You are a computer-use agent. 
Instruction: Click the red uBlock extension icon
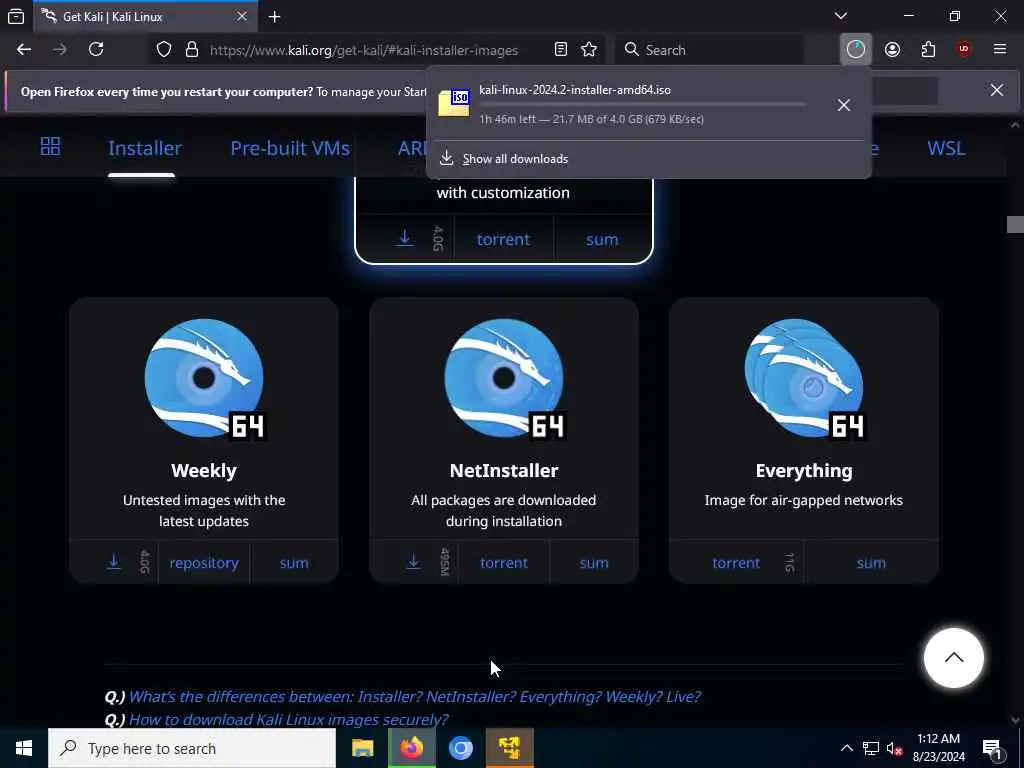964,50
